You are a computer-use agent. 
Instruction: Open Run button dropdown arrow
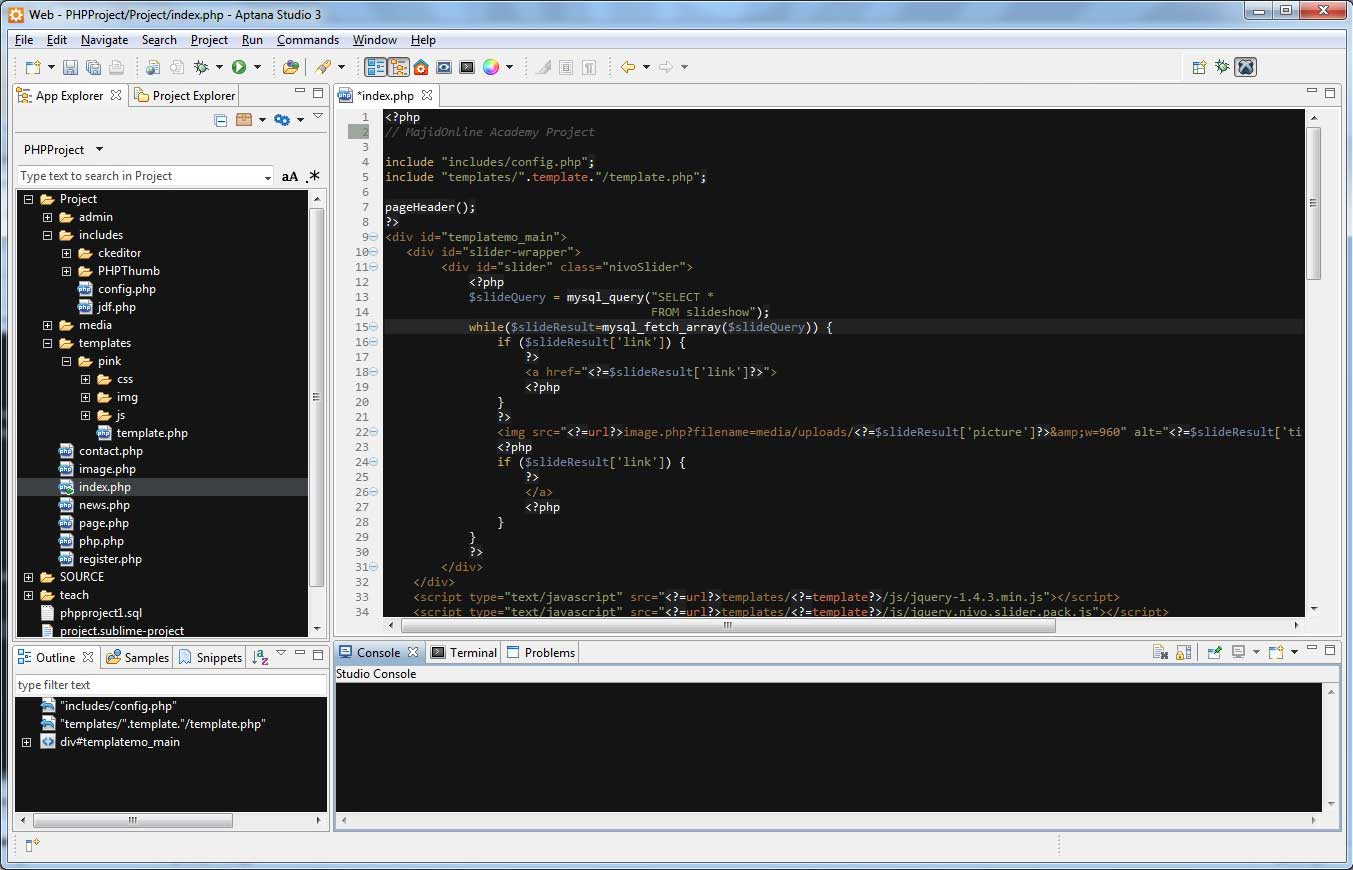[x=257, y=67]
